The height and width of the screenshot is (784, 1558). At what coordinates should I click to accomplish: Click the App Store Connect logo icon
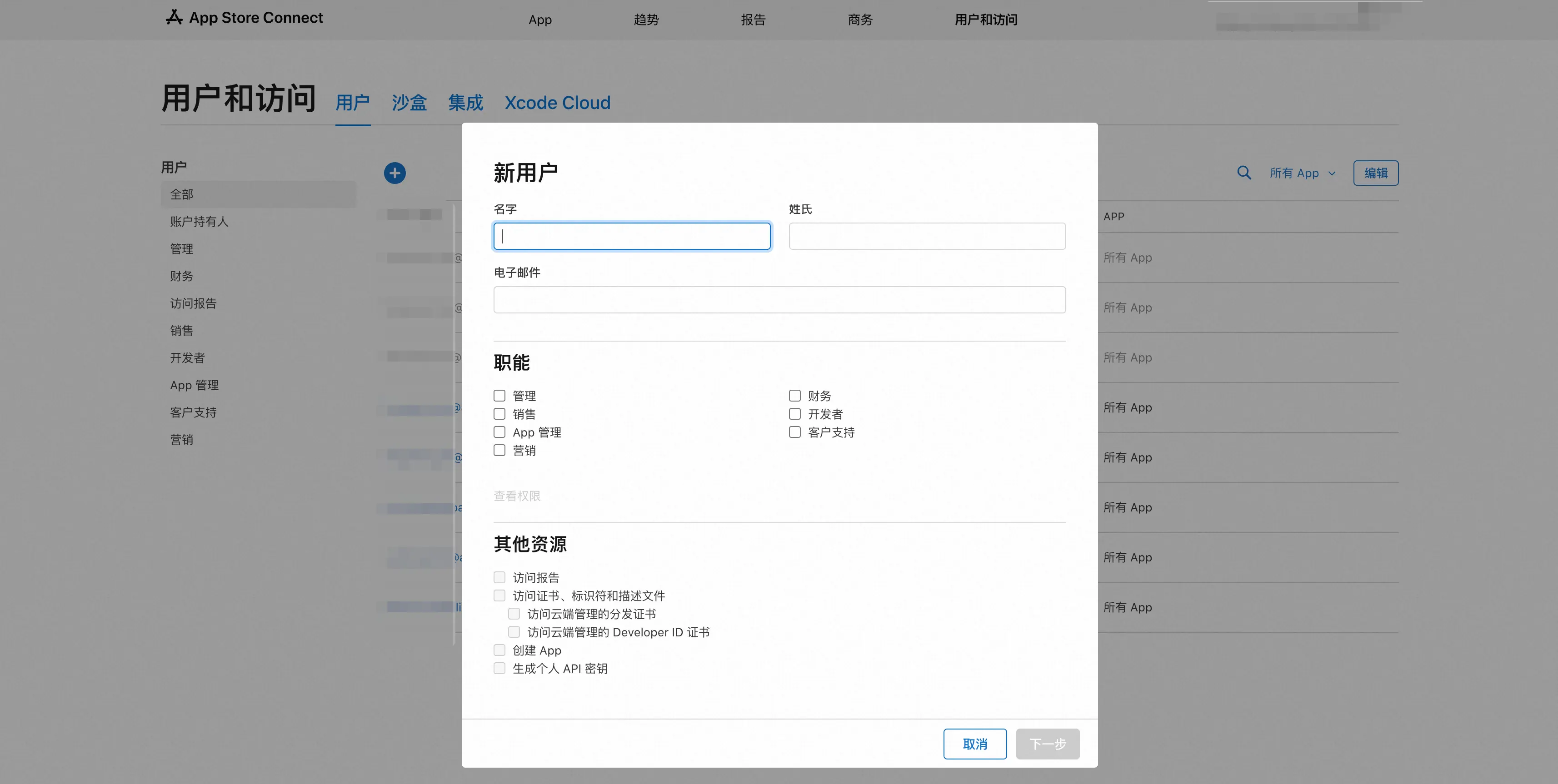(174, 18)
